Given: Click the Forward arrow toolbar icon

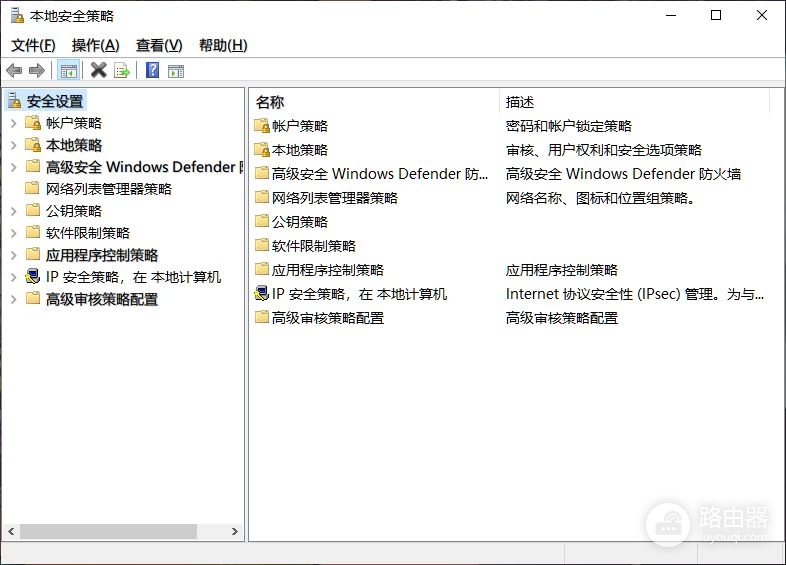Looking at the screenshot, I should [37, 71].
